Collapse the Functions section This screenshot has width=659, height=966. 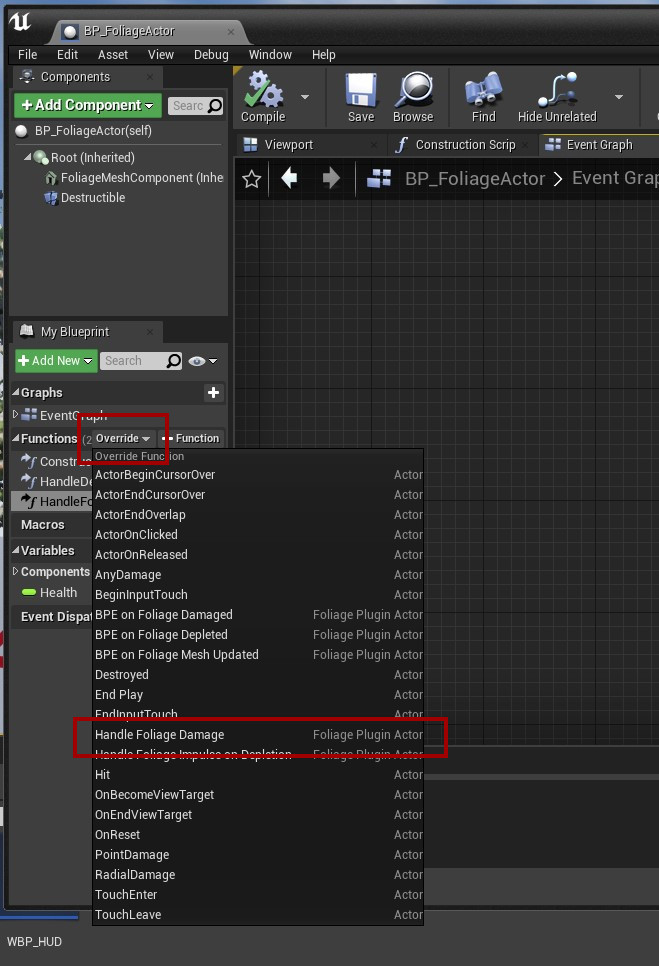[x=15, y=438]
